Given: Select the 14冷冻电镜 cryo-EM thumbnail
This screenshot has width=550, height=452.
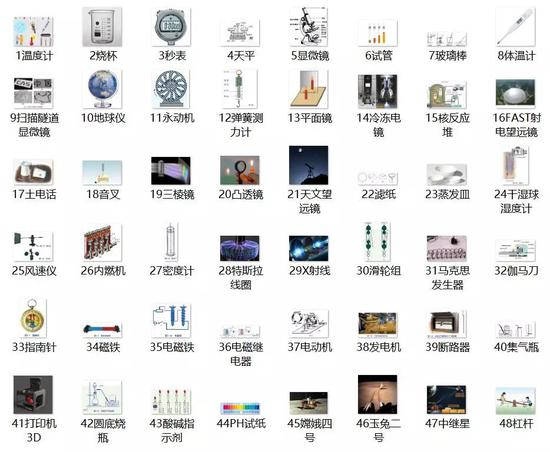Looking at the screenshot, I should (x=378, y=91).
